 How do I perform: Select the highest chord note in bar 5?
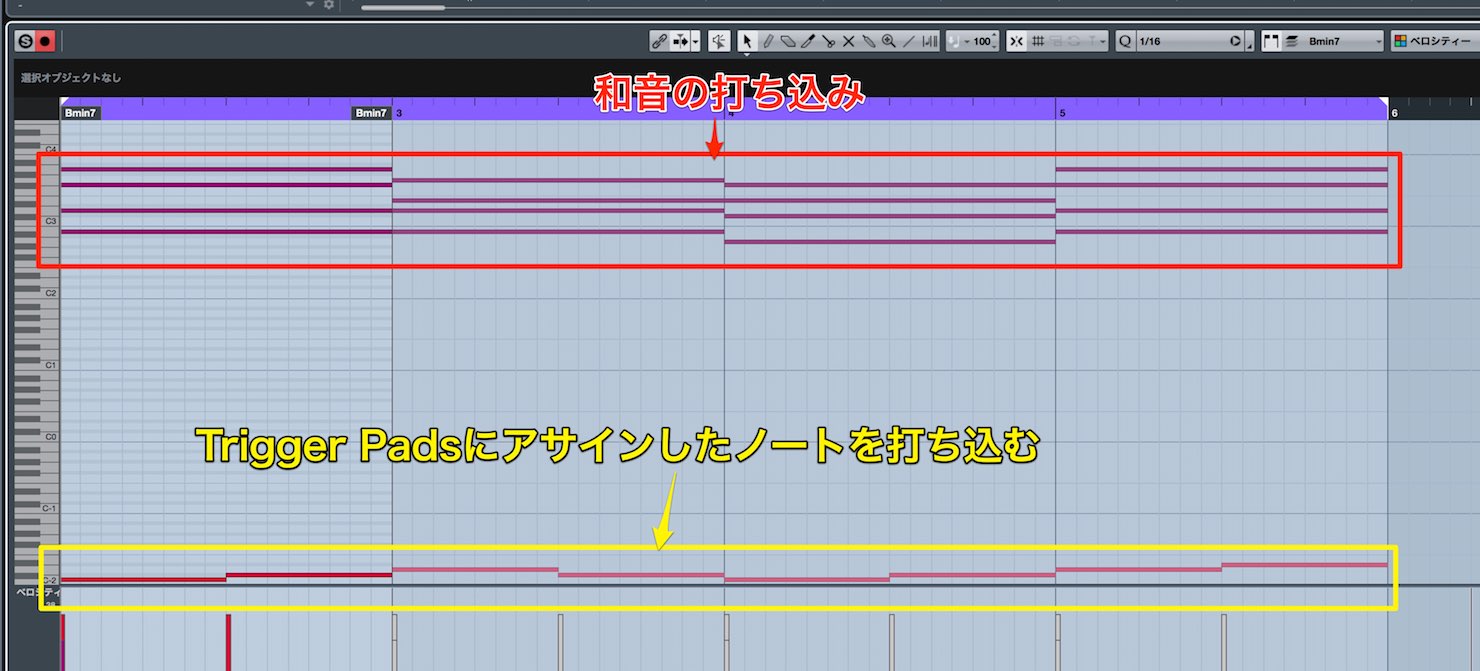click(x=1222, y=169)
